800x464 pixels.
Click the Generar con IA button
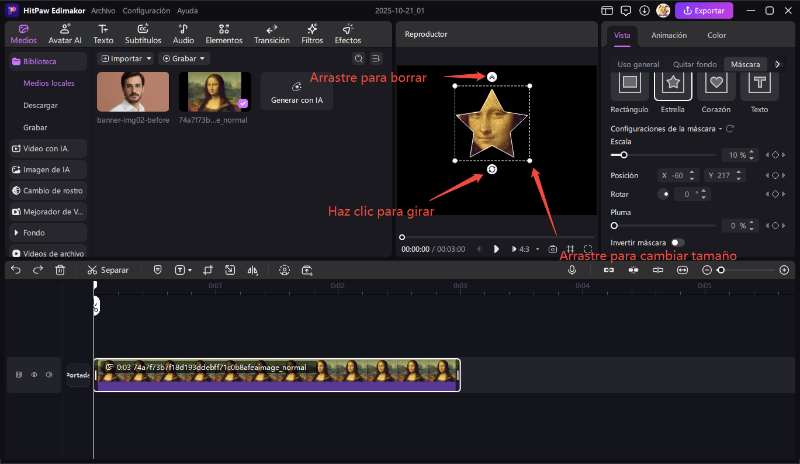click(296, 92)
